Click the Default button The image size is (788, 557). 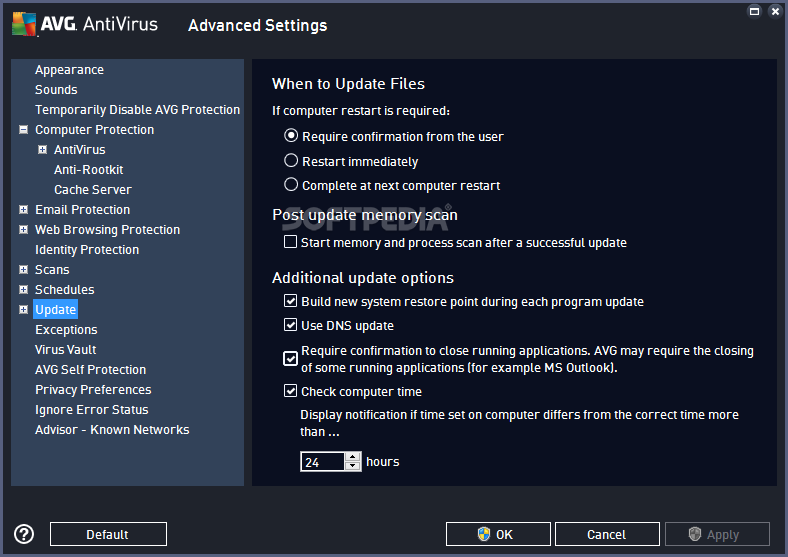(108, 534)
